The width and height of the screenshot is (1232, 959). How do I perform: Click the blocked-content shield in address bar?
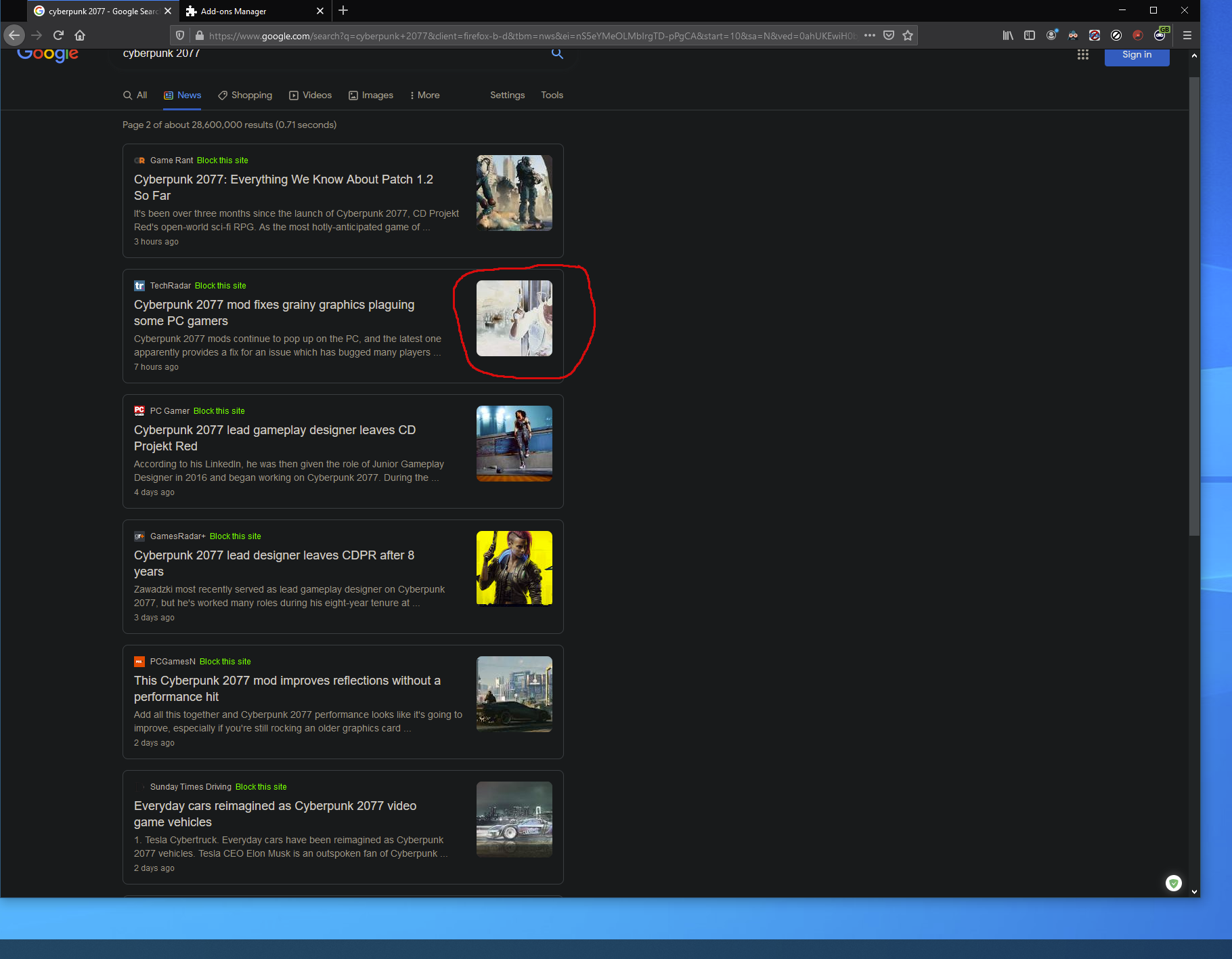click(x=179, y=35)
